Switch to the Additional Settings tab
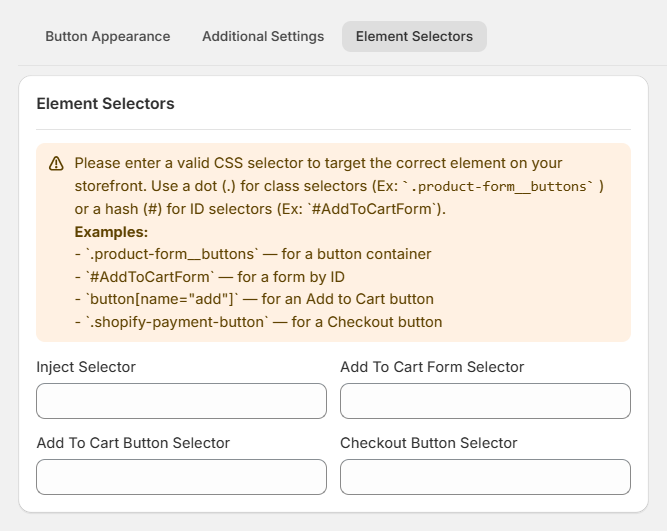This screenshot has height=531, width=667. pyautogui.click(x=263, y=36)
